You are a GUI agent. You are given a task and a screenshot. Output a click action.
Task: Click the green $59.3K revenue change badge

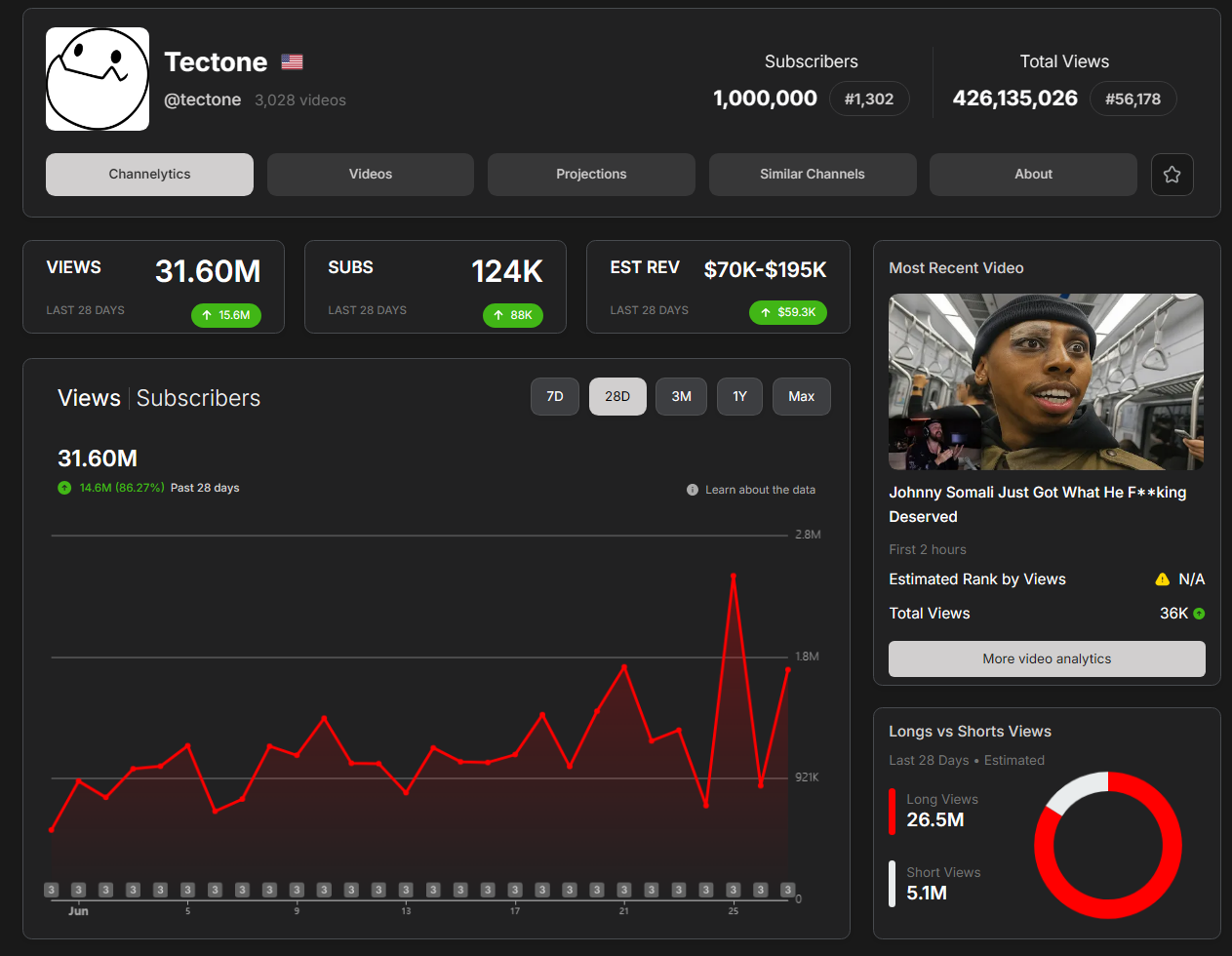click(788, 312)
